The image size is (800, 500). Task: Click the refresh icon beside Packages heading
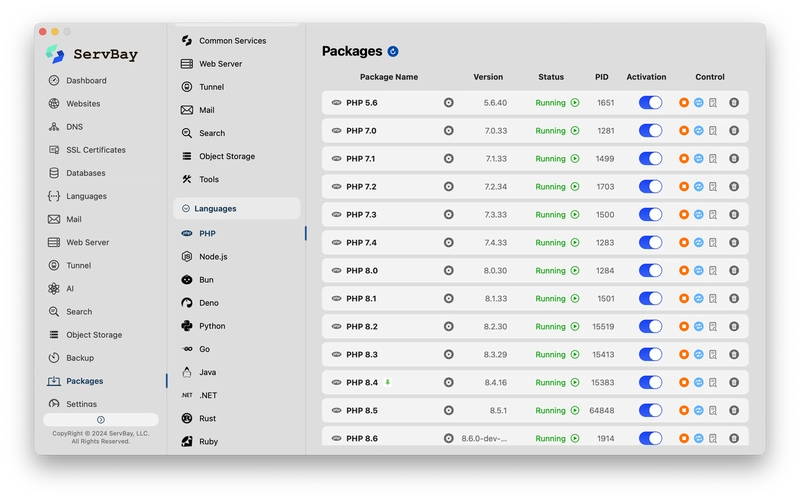click(393, 51)
